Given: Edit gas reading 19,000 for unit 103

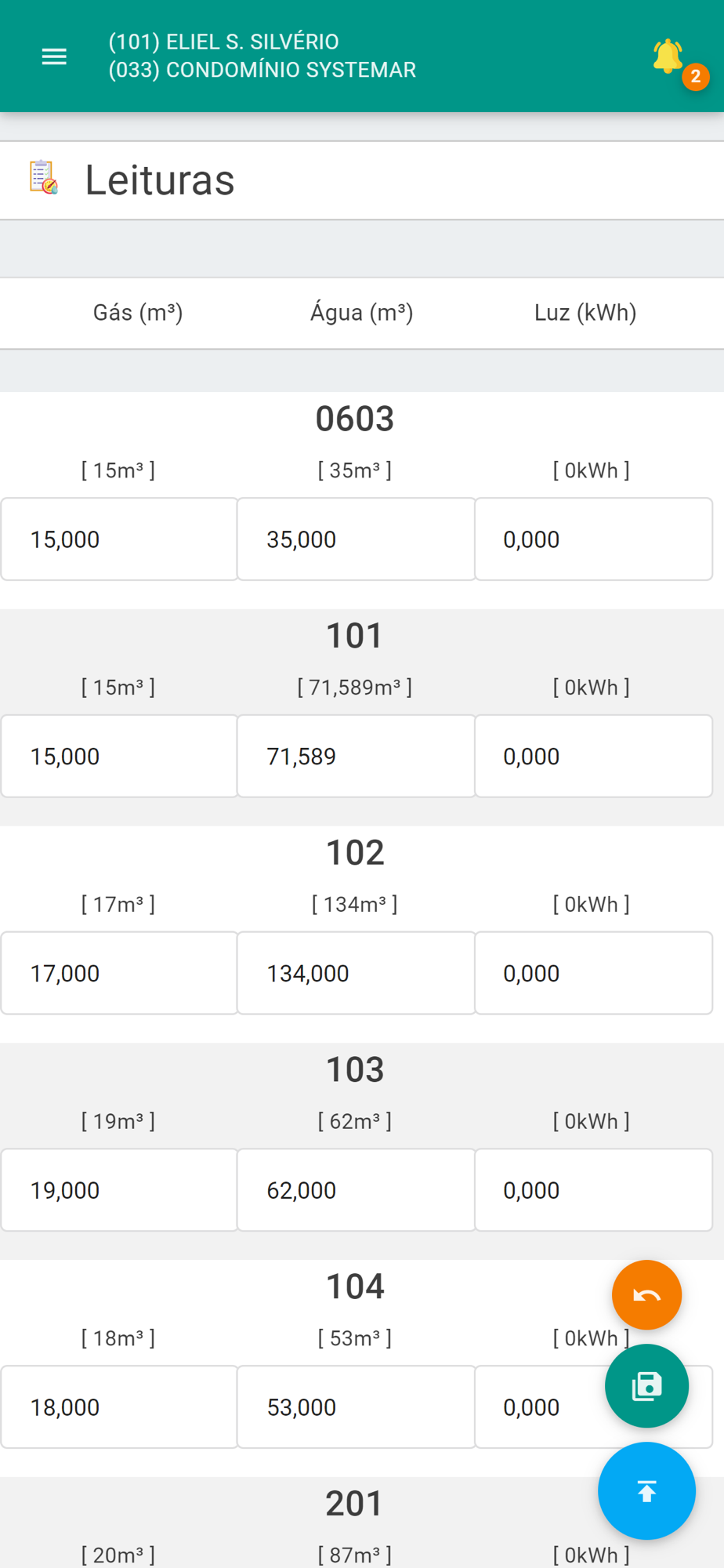Looking at the screenshot, I should click(x=119, y=1190).
